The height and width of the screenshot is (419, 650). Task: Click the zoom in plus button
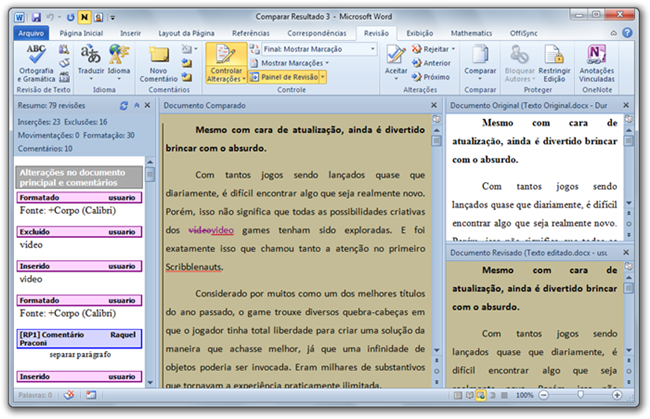click(617, 395)
